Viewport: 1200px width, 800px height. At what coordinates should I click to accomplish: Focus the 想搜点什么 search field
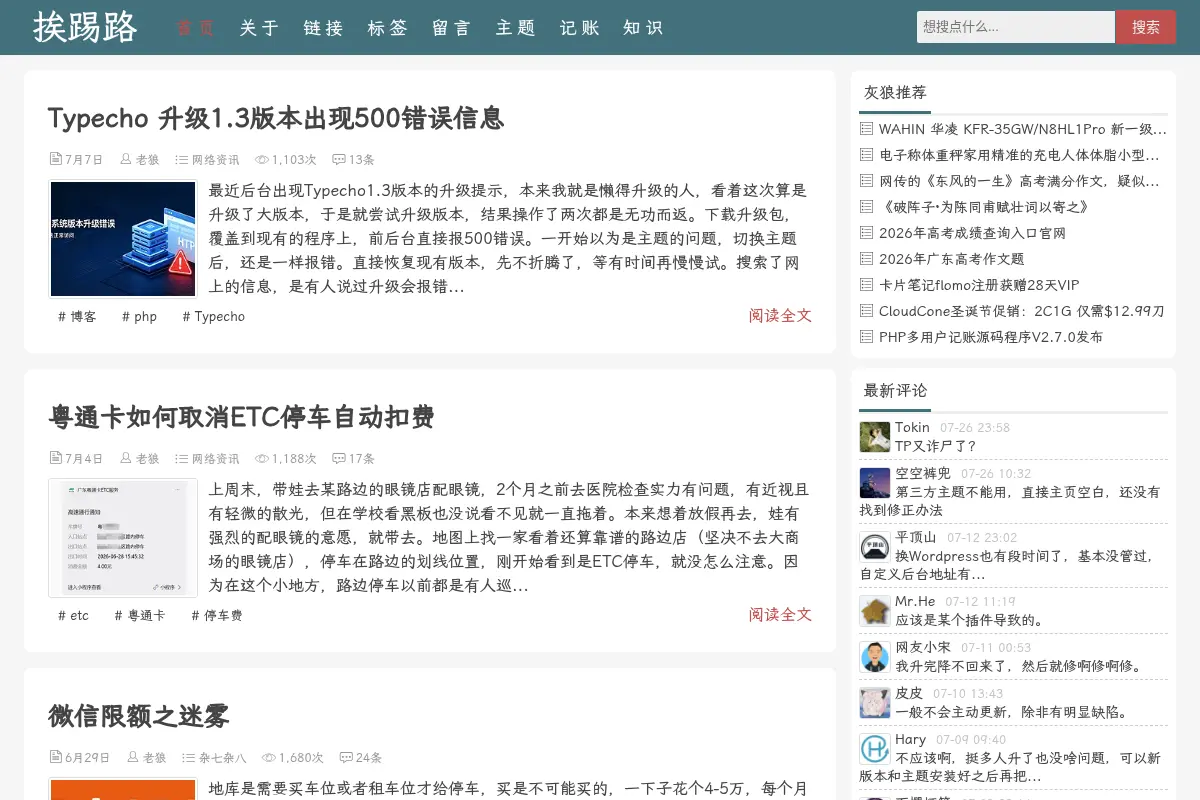coord(1015,27)
